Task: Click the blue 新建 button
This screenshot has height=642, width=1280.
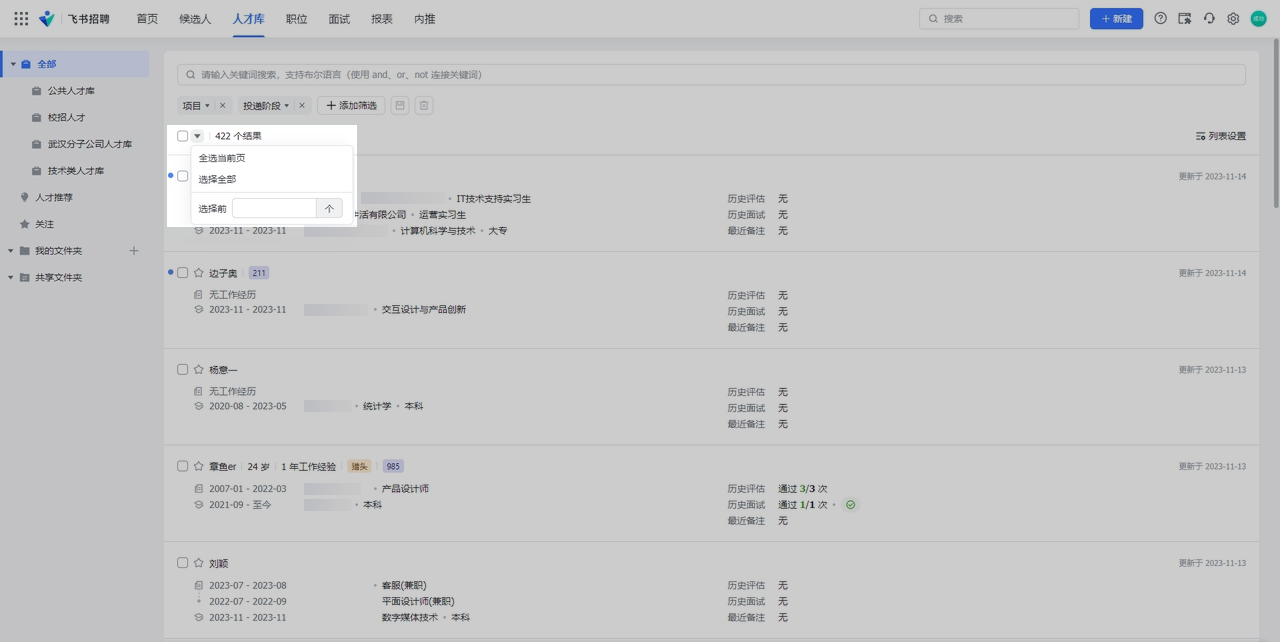Action: coord(1116,19)
